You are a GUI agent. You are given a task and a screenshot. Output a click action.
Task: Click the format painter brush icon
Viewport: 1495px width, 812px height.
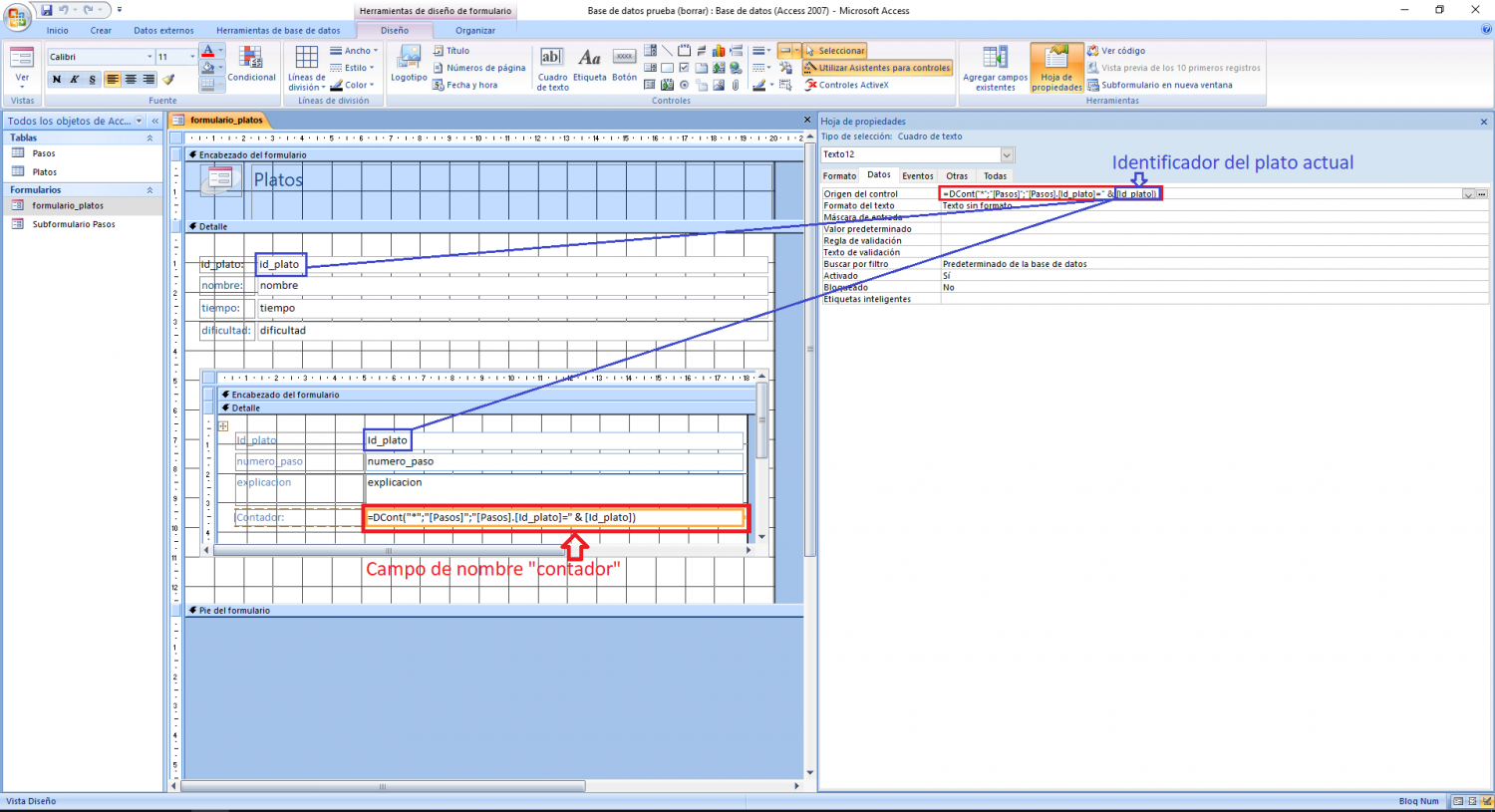(168, 80)
